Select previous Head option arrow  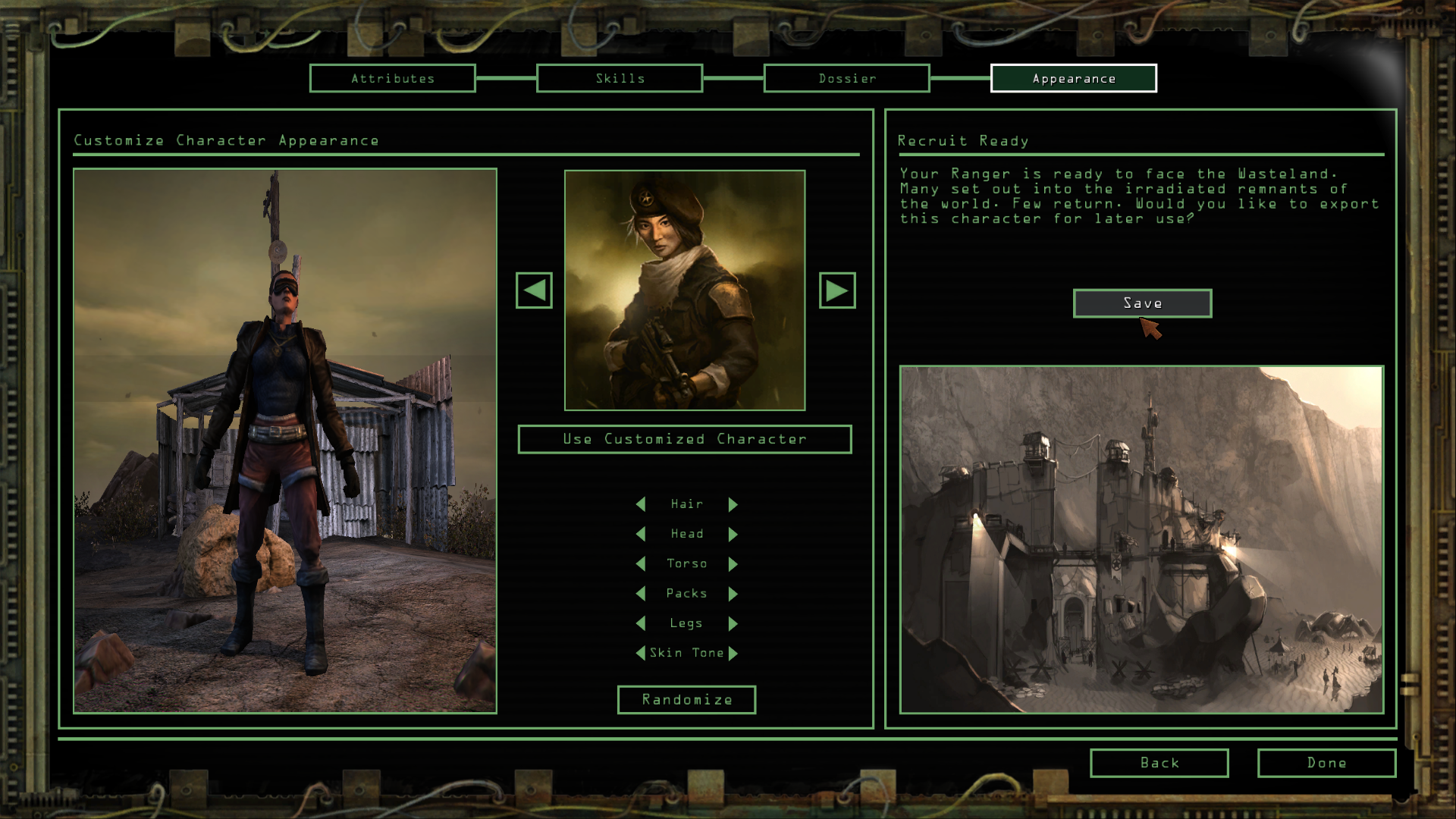tap(641, 534)
